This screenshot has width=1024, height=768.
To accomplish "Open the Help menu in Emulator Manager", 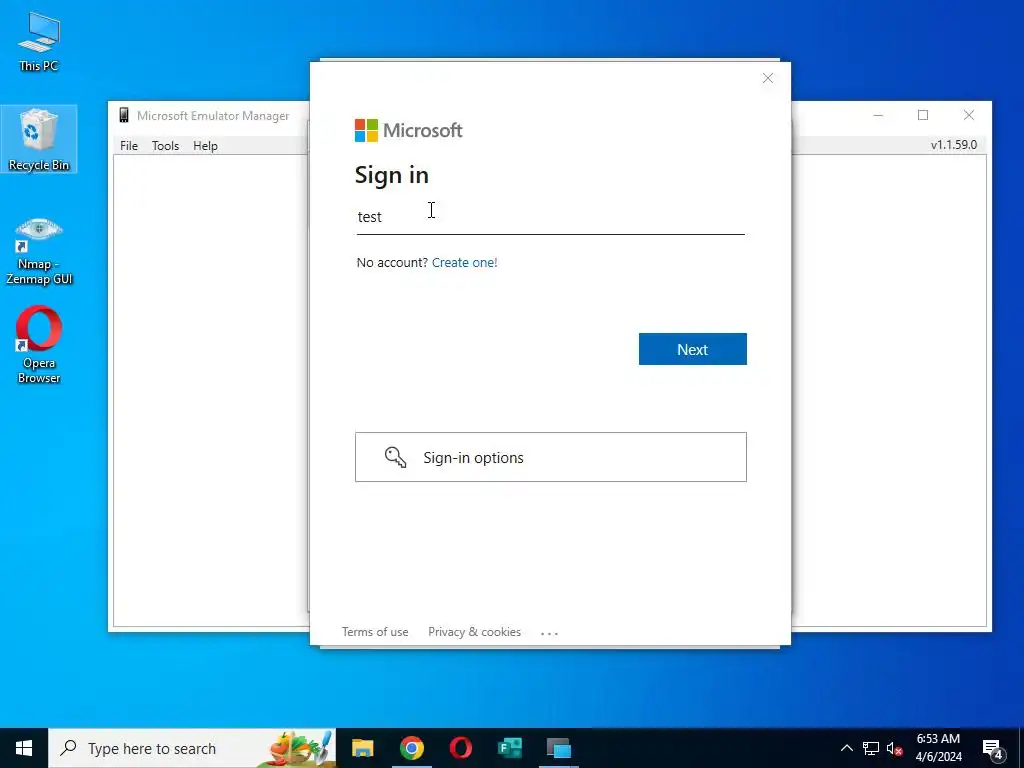I will coord(205,146).
